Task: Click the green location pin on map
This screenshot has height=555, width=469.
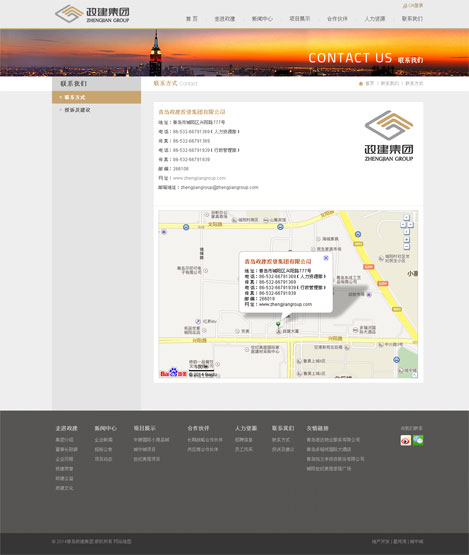Action: [x=278, y=324]
